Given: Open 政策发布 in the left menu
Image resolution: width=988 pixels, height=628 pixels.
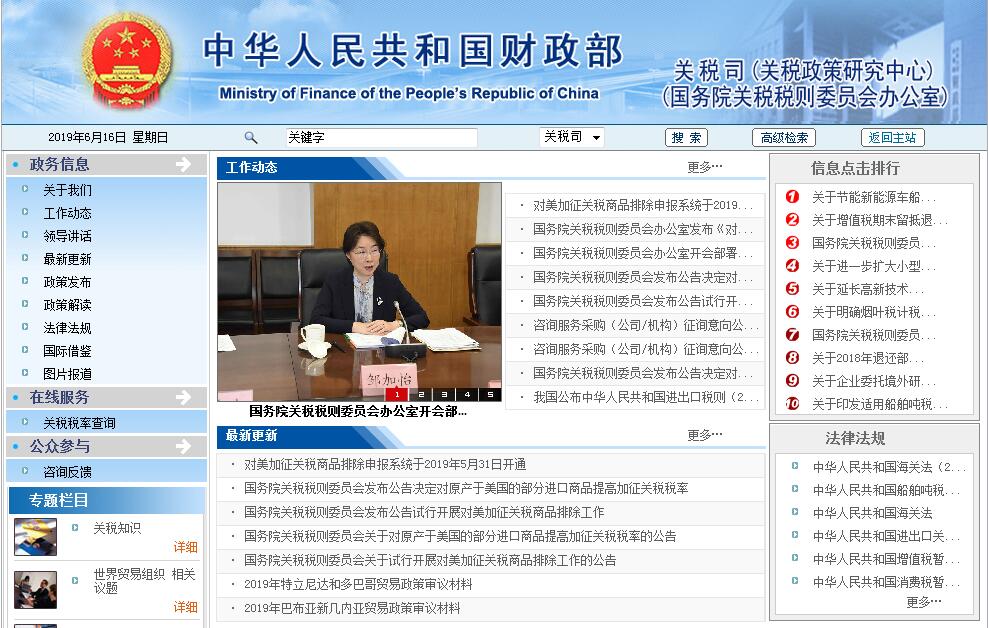Looking at the screenshot, I should (x=67, y=282).
